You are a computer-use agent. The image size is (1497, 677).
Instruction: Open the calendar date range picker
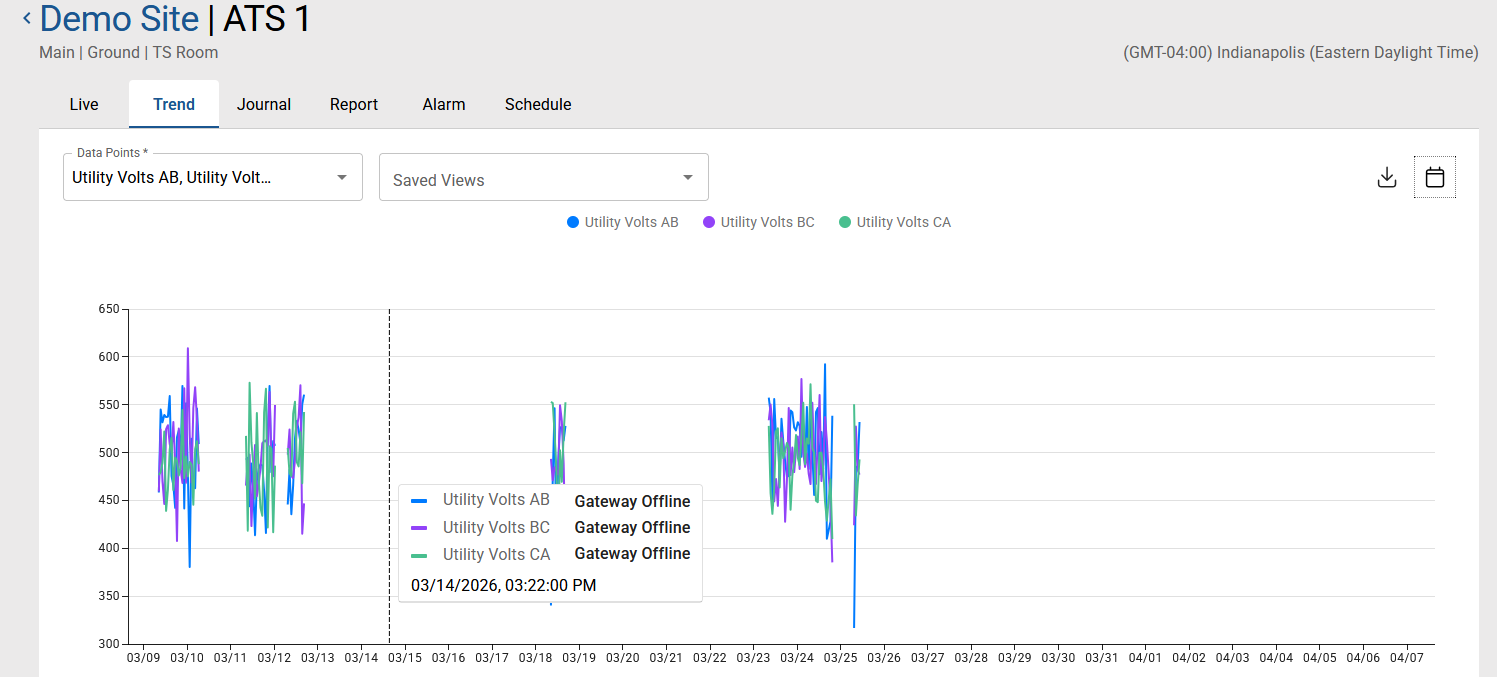tap(1434, 178)
